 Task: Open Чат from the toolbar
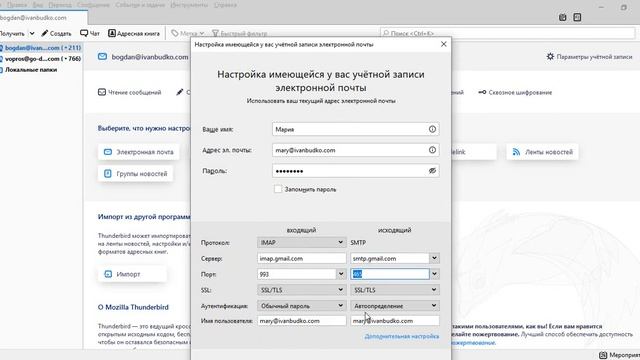click(90, 33)
